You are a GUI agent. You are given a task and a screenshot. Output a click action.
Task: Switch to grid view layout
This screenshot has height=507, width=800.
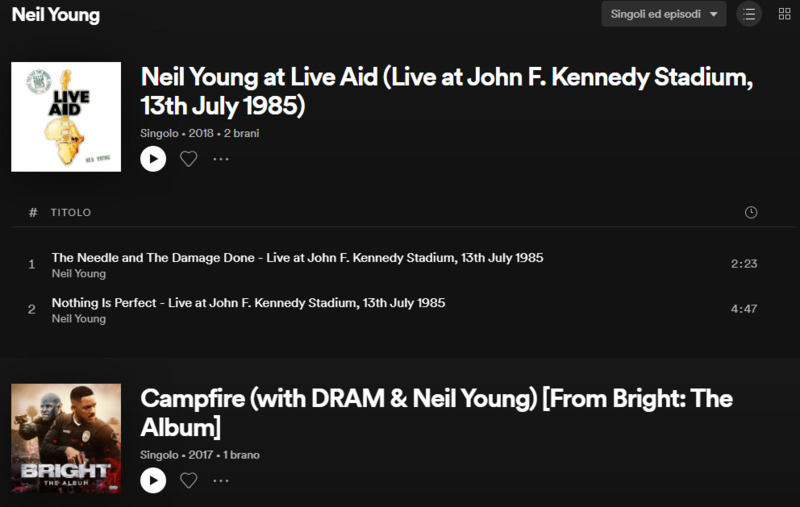[785, 14]
